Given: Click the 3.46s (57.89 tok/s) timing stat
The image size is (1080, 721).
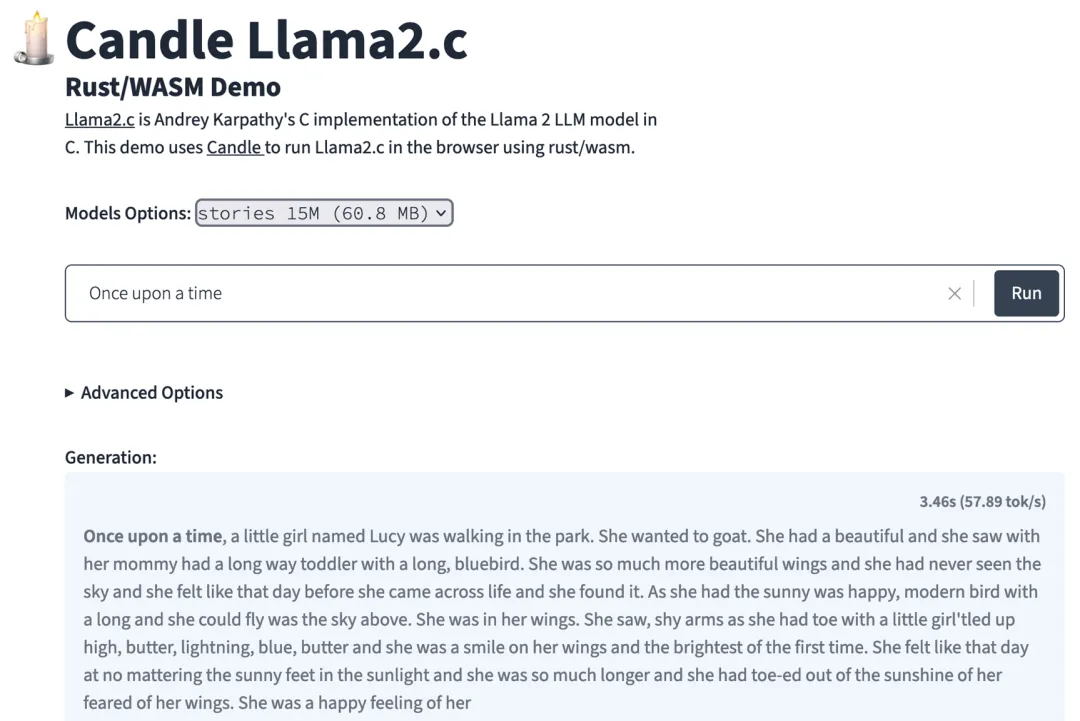Looking at the screenshot, I should click(x=982, y=502).
